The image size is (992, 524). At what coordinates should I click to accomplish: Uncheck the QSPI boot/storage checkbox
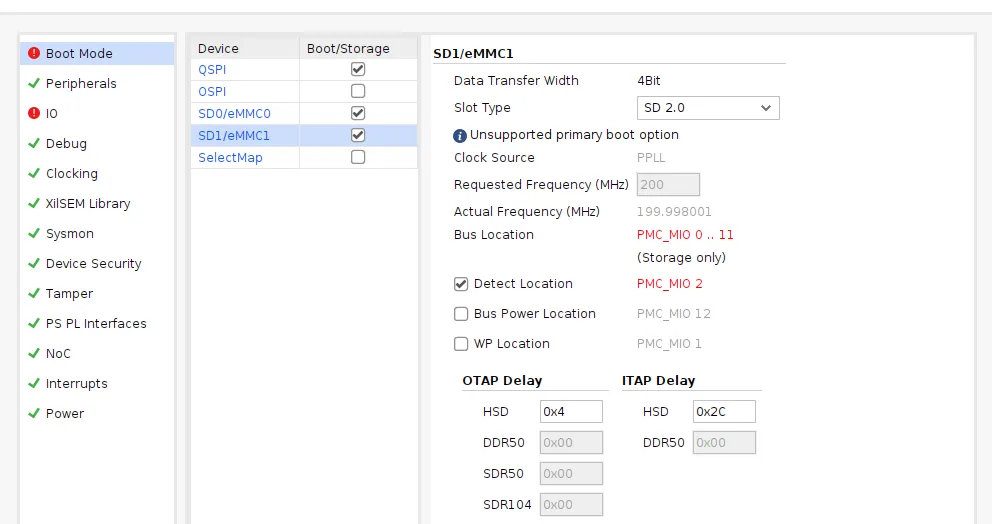click(358, 69)
